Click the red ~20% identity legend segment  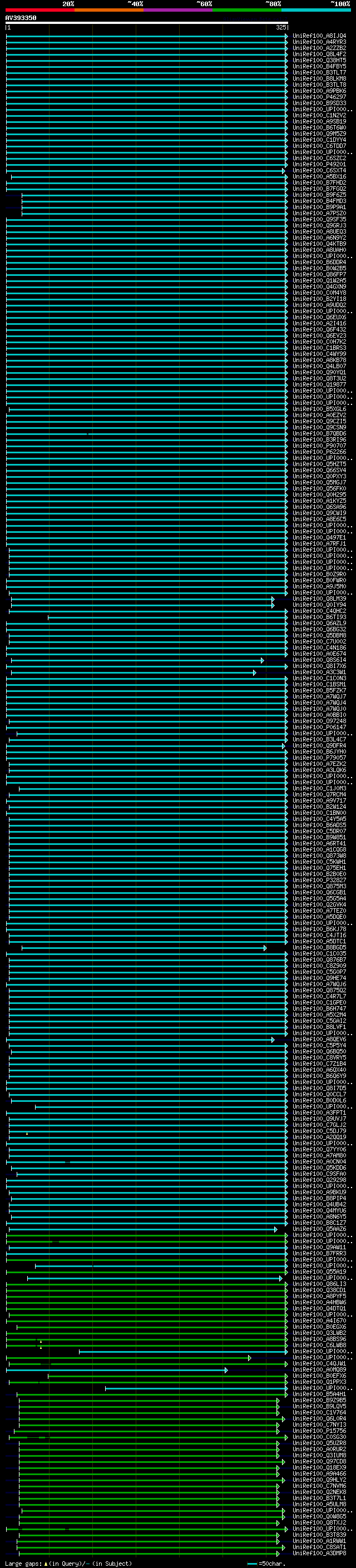[x=39, y=10]
